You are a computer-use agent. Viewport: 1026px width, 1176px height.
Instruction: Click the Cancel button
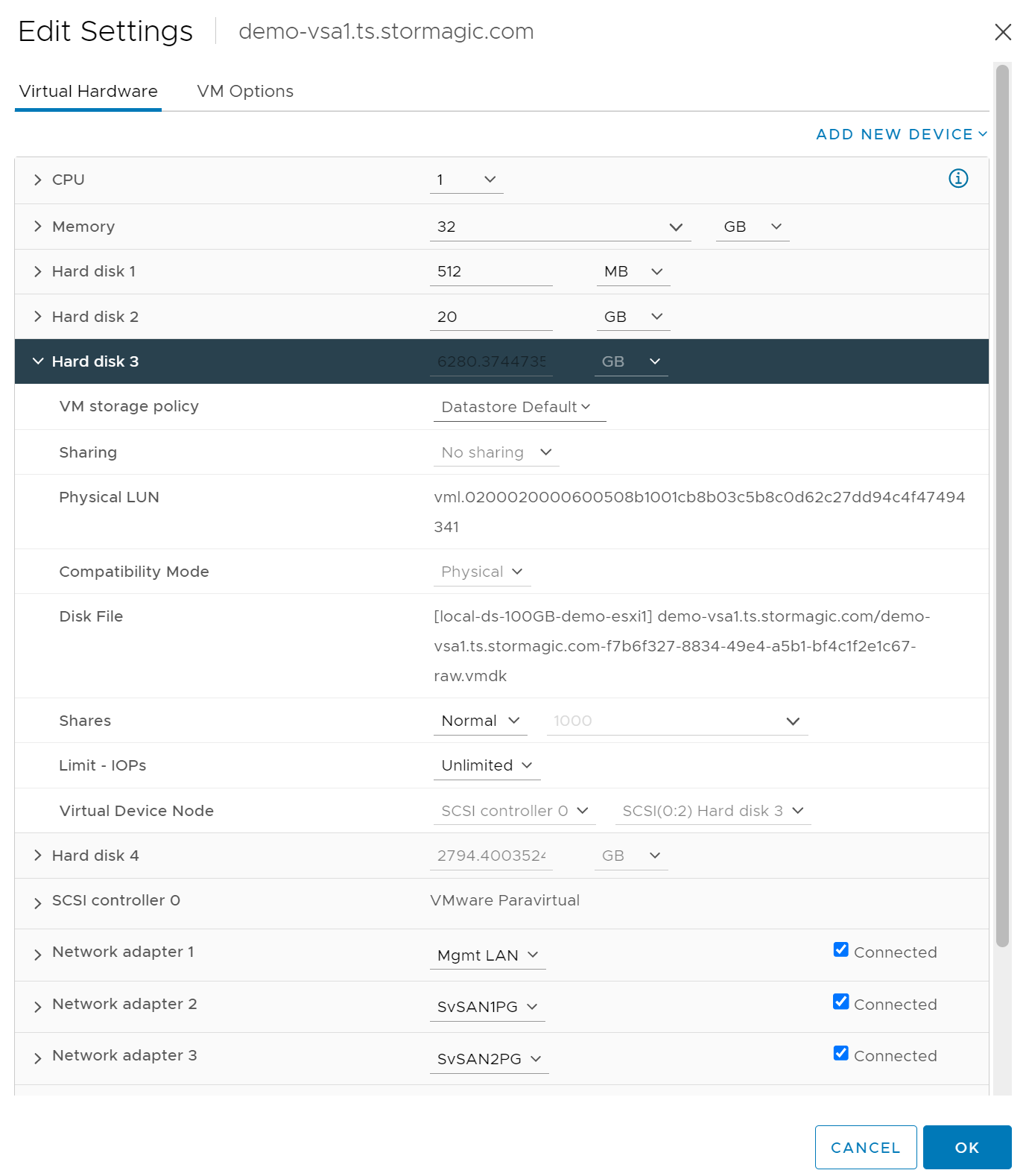[866, 1148]
